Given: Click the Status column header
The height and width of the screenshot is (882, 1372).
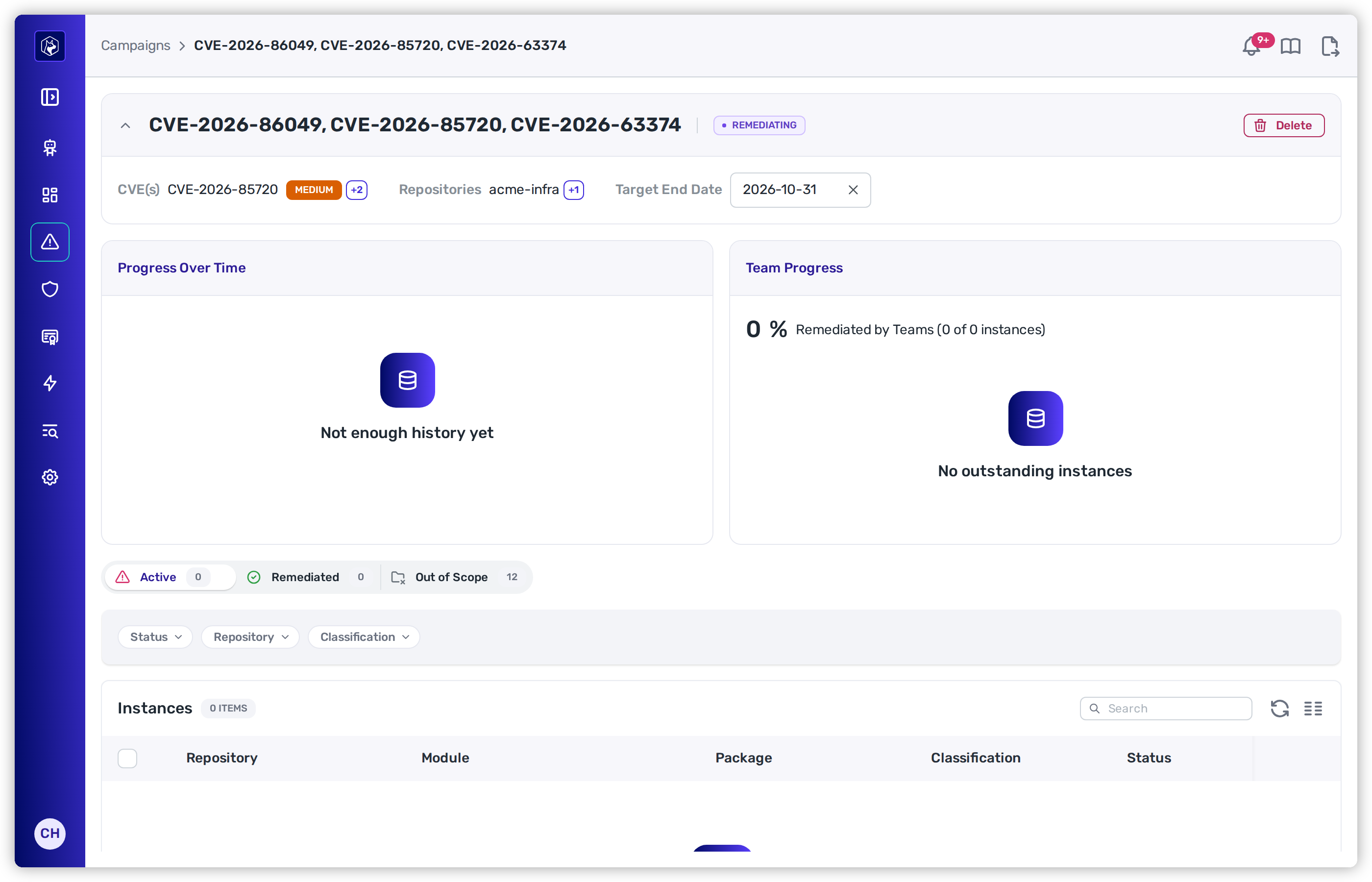Looking at the screenshot, I should pos(1149,758).
